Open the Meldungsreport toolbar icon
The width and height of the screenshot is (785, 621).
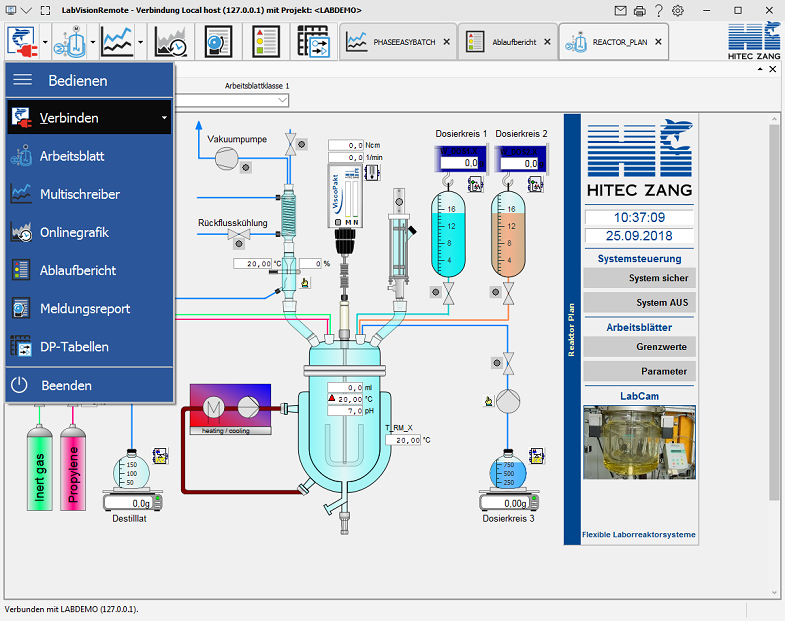point(218,42)
